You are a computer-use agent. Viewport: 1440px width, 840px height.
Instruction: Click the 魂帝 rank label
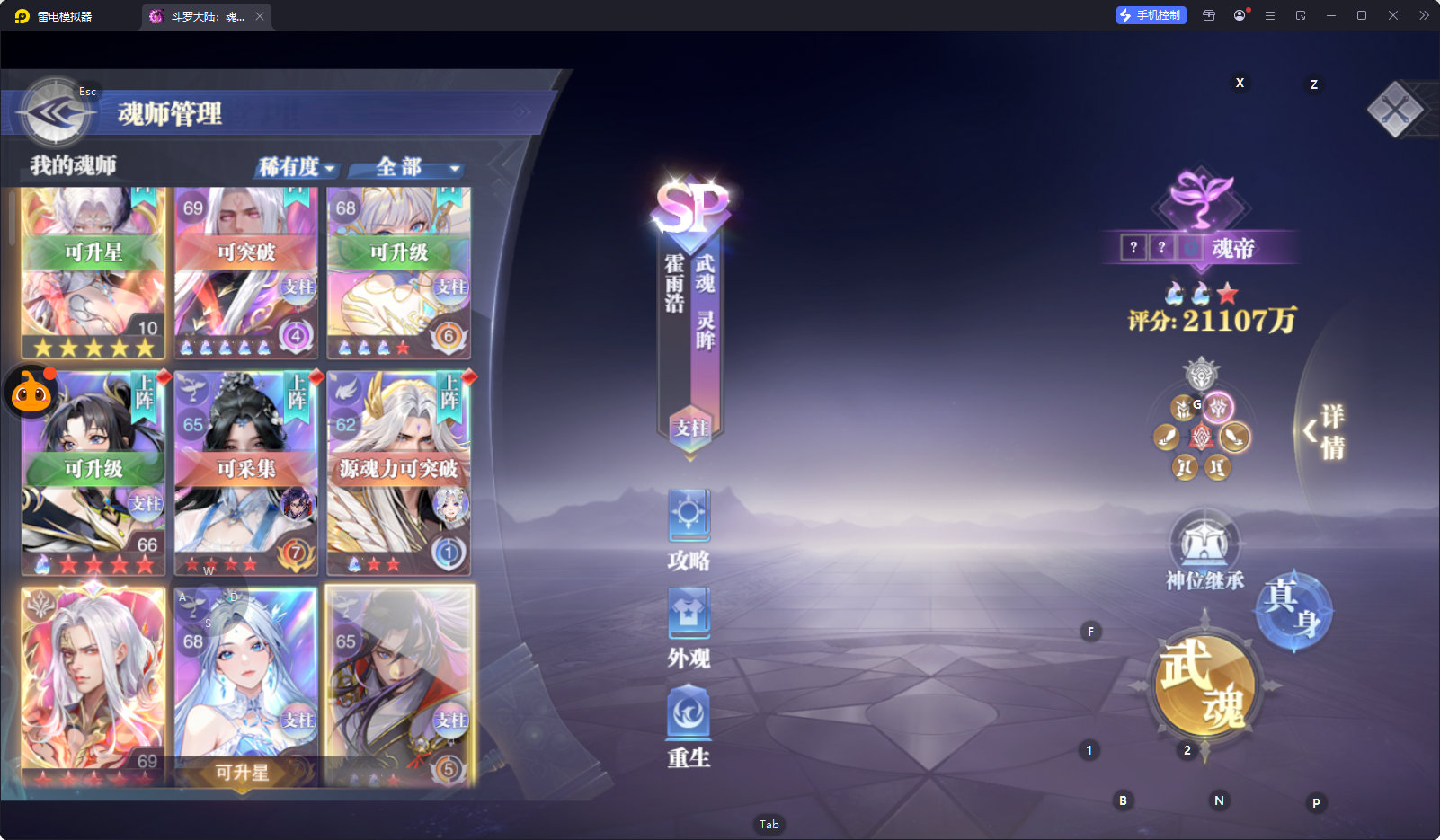1232,248
